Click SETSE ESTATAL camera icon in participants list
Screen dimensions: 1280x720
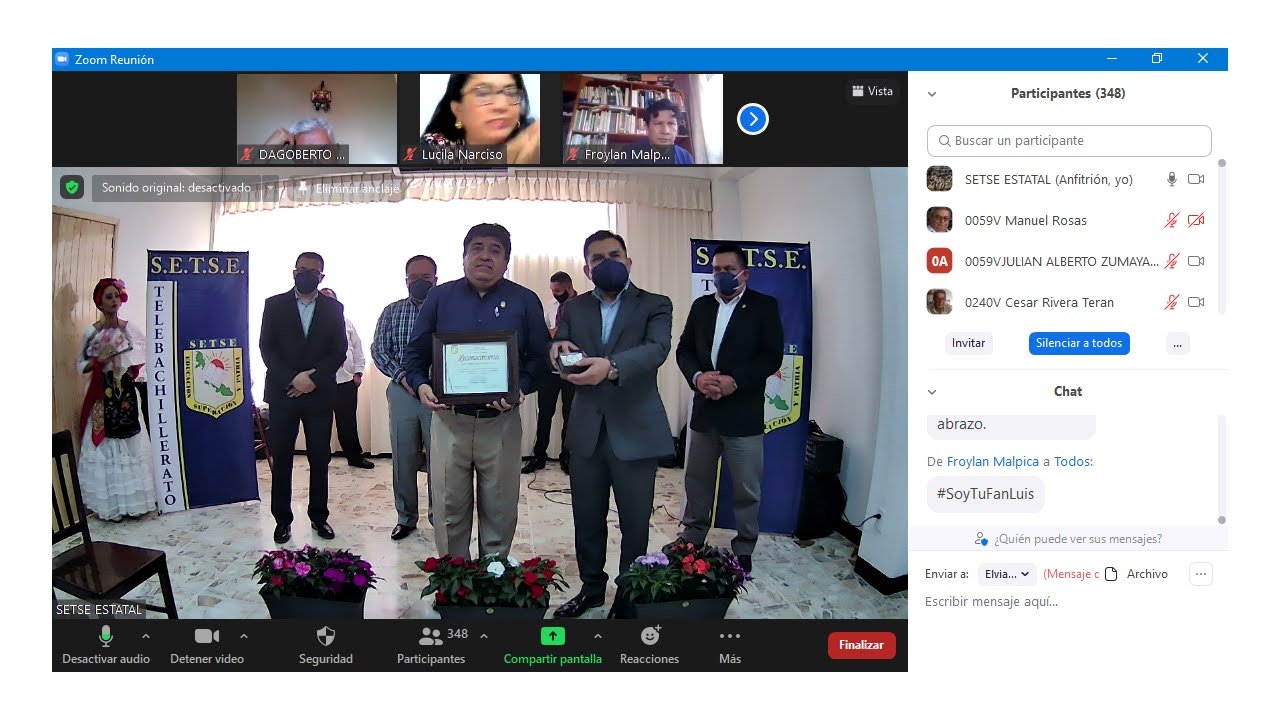1196,179
